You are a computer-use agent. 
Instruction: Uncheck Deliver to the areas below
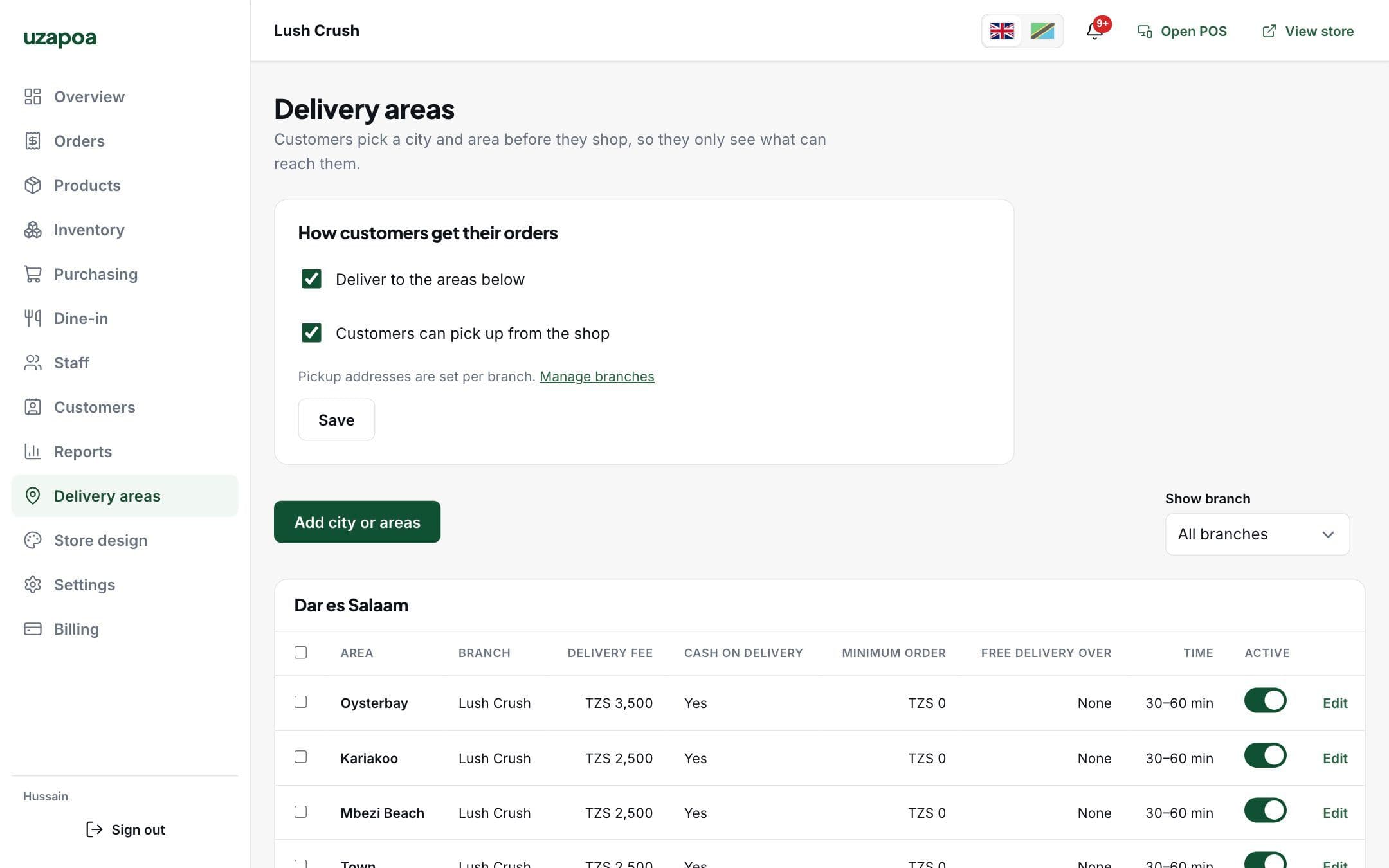(312, 279)
